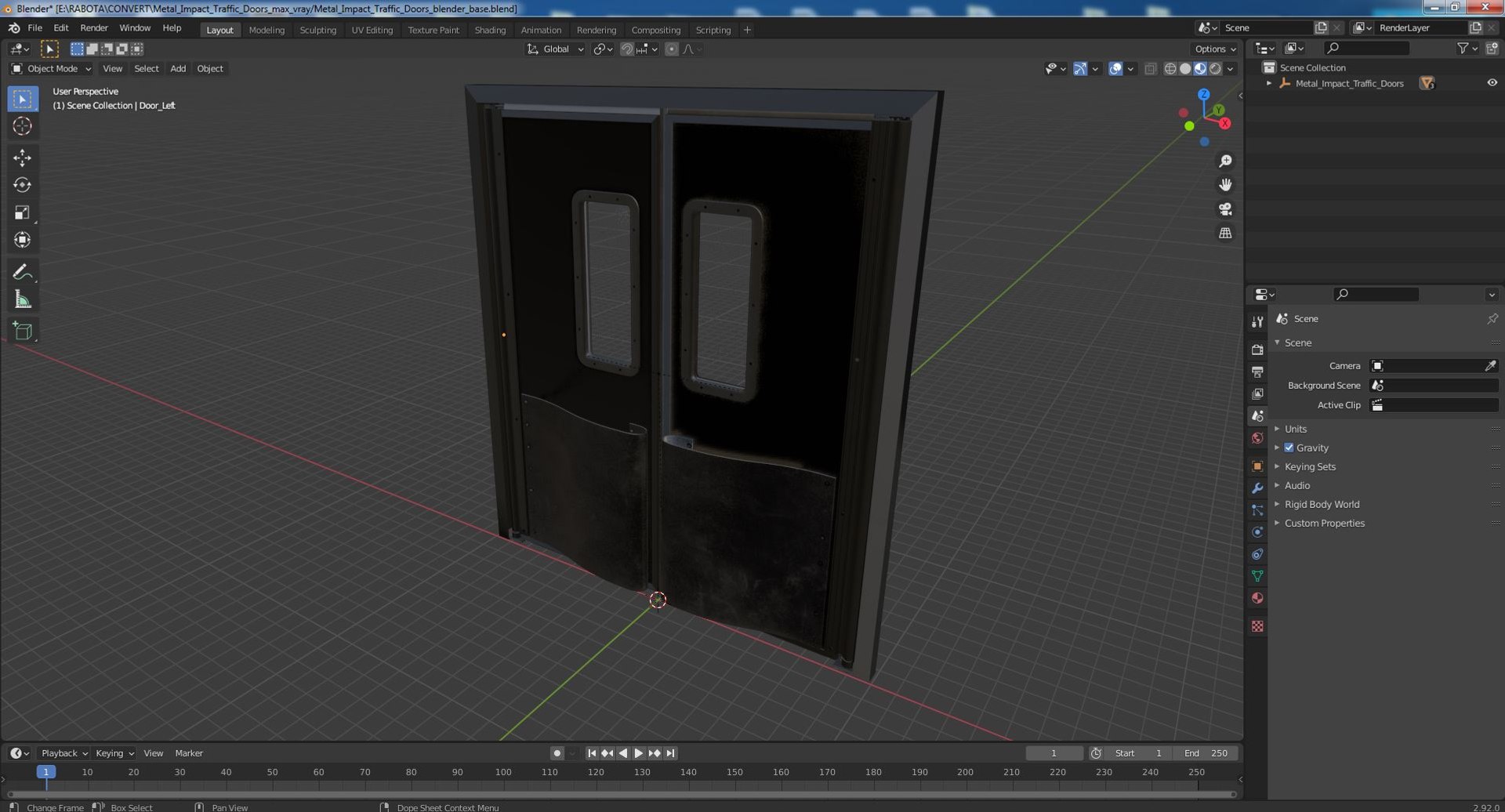Screen dimensions: 1505x812
Task: Open Render properties tab
Action: [x=1257, y=350]
